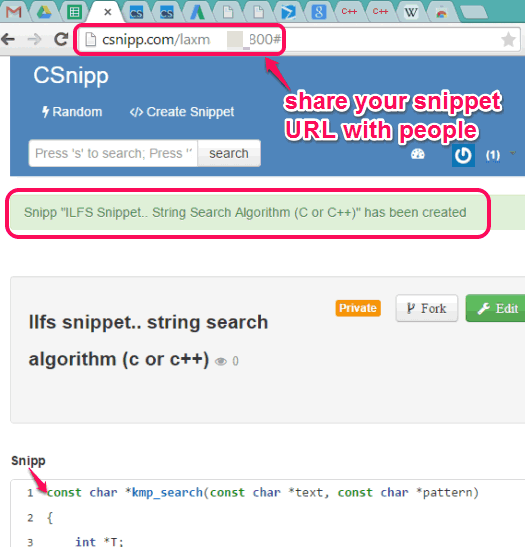Bookmark page using the star icon
The image size is (525, 547).
pos(508,39)
